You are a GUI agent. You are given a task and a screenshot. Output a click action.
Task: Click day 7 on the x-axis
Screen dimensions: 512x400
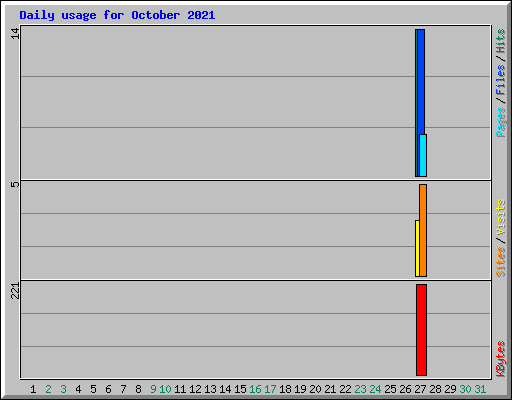pos(123,389)
